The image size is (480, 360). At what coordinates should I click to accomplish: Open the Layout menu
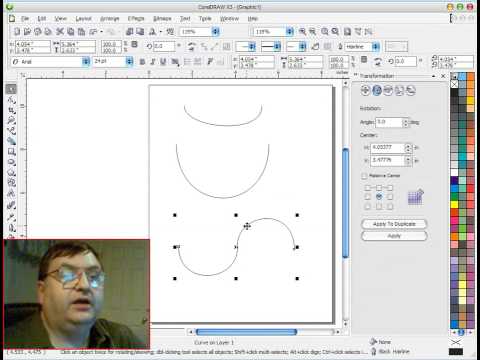pyautogui.click(x=83, y=18)
